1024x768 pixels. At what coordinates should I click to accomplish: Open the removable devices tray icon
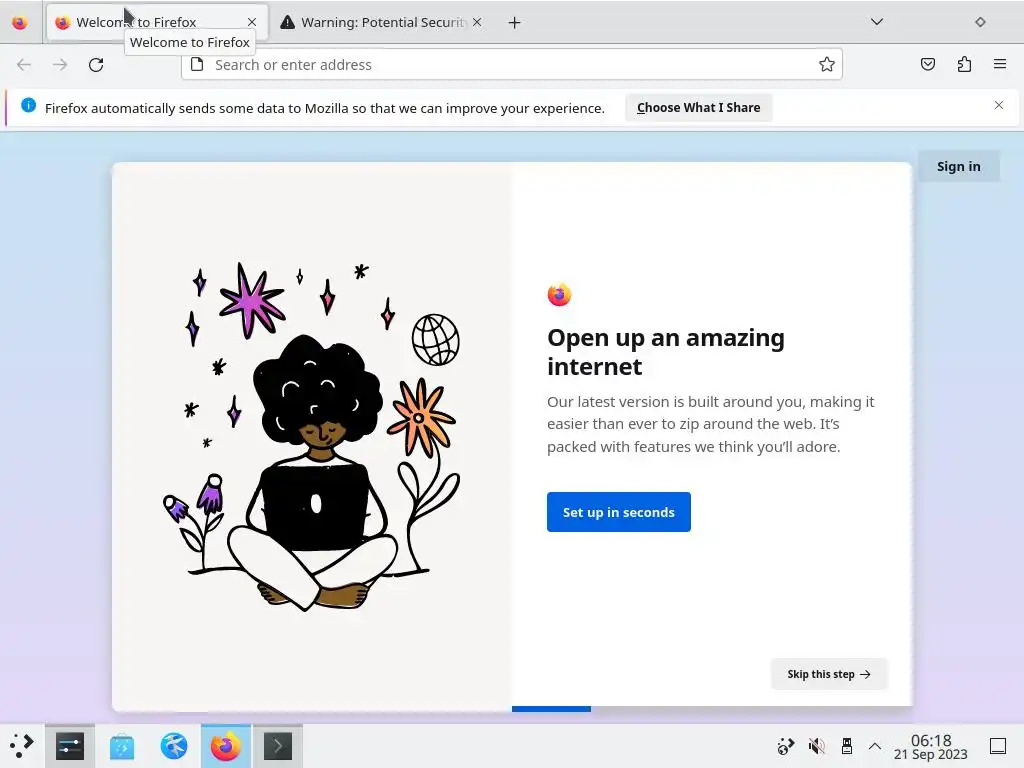coord(846,746)
